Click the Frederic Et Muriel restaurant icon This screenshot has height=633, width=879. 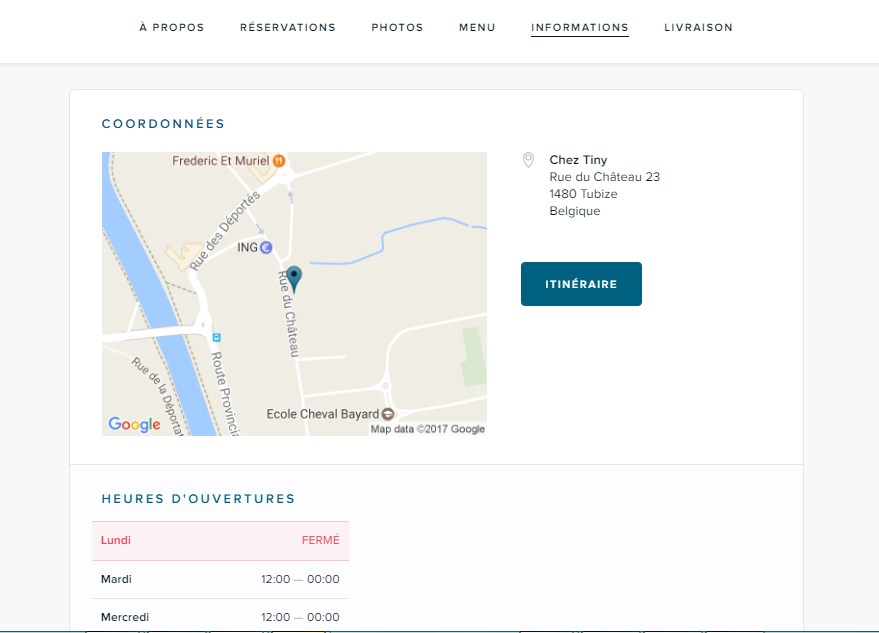click(279, 160)
